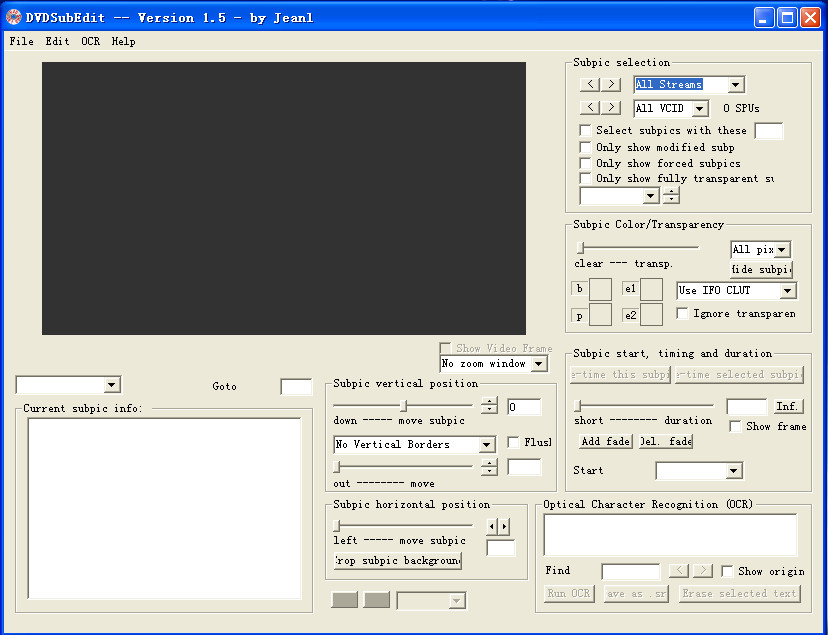The height and width of the screenshot is (635, 828).
Task: Toggle Ignore transparency checkbox
Action: [x=683, y=314]
